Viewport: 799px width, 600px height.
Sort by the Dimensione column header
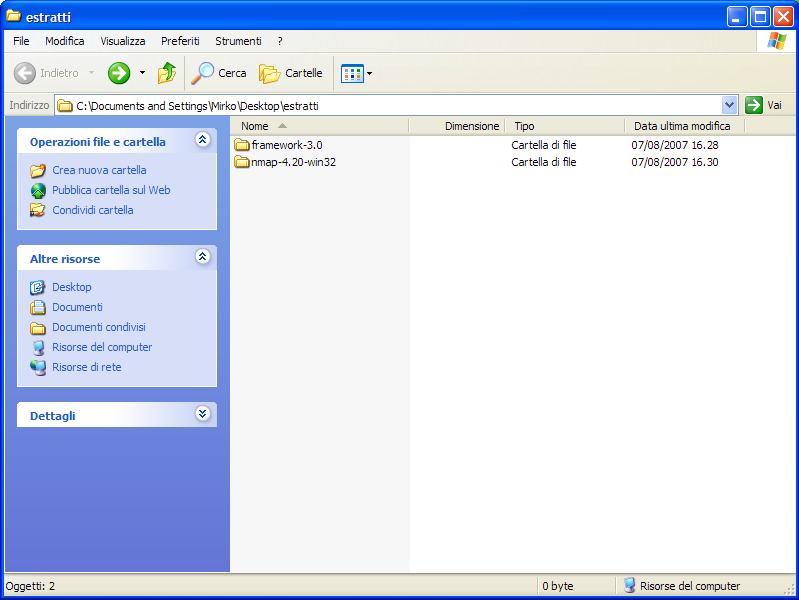[x=457, y=126]
